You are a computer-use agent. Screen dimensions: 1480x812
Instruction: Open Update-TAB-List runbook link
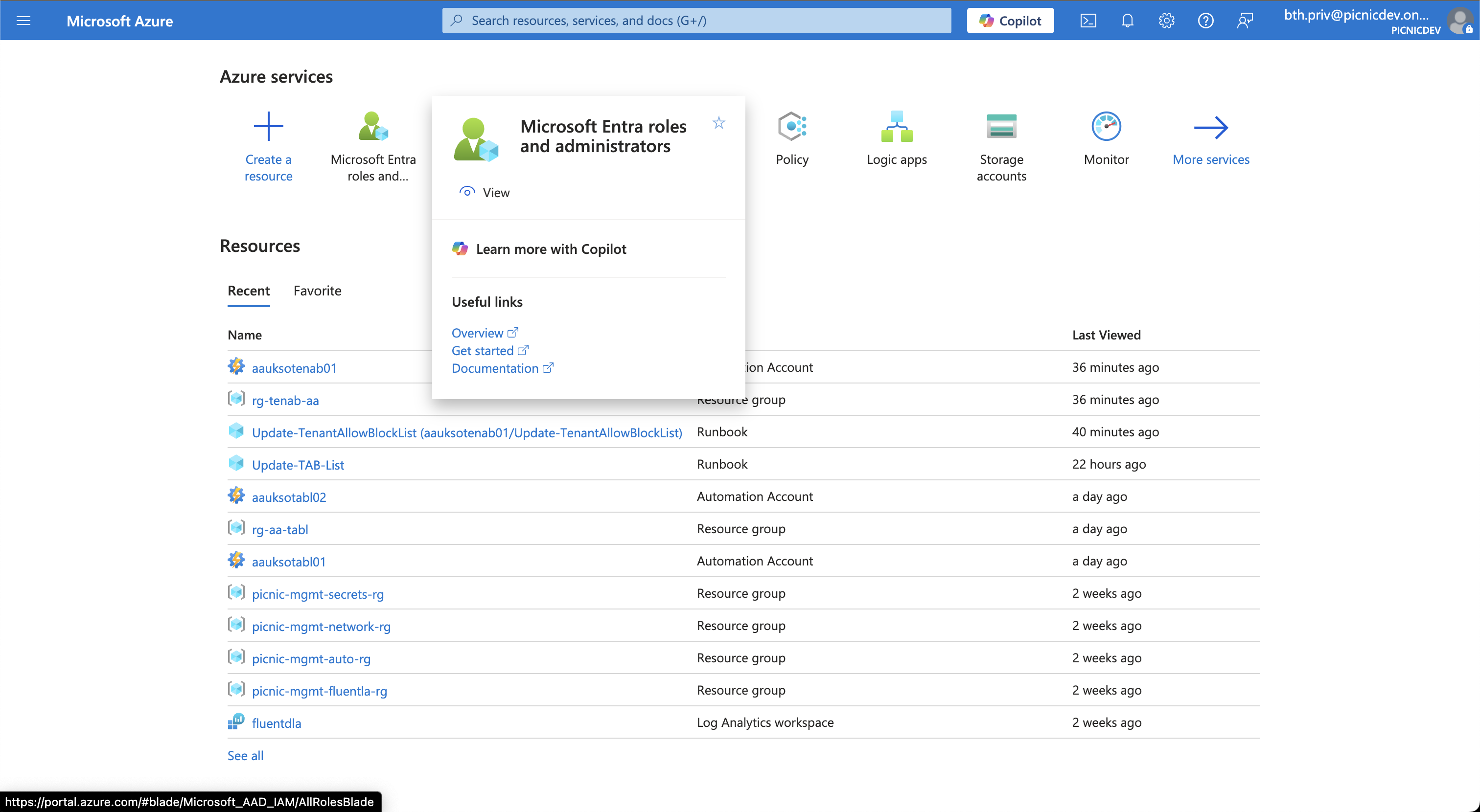click(298, 465)
